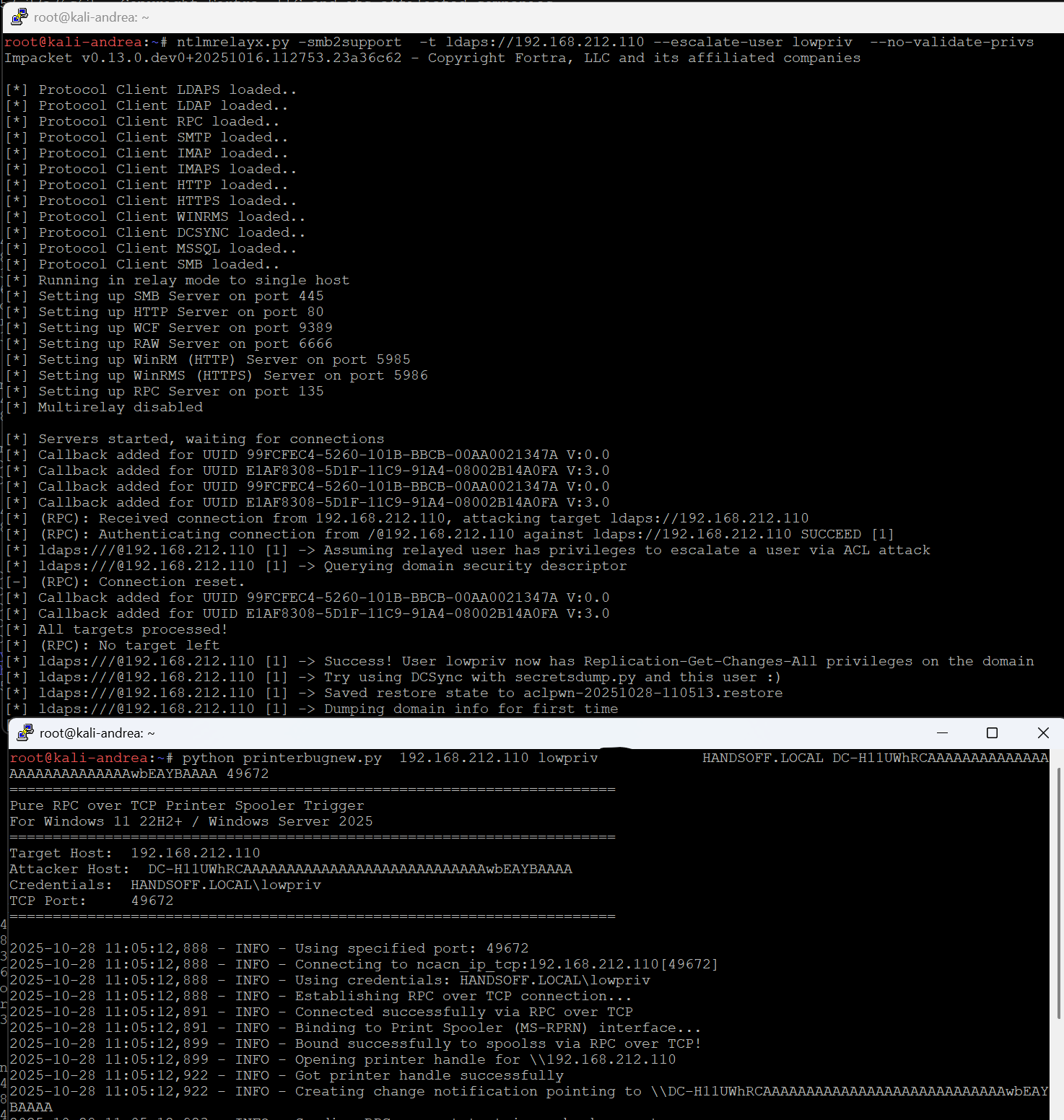Click the 'Multirelay disabled' line
The height and width of the screenshot is (1120, 1064).
click(104, 407)
